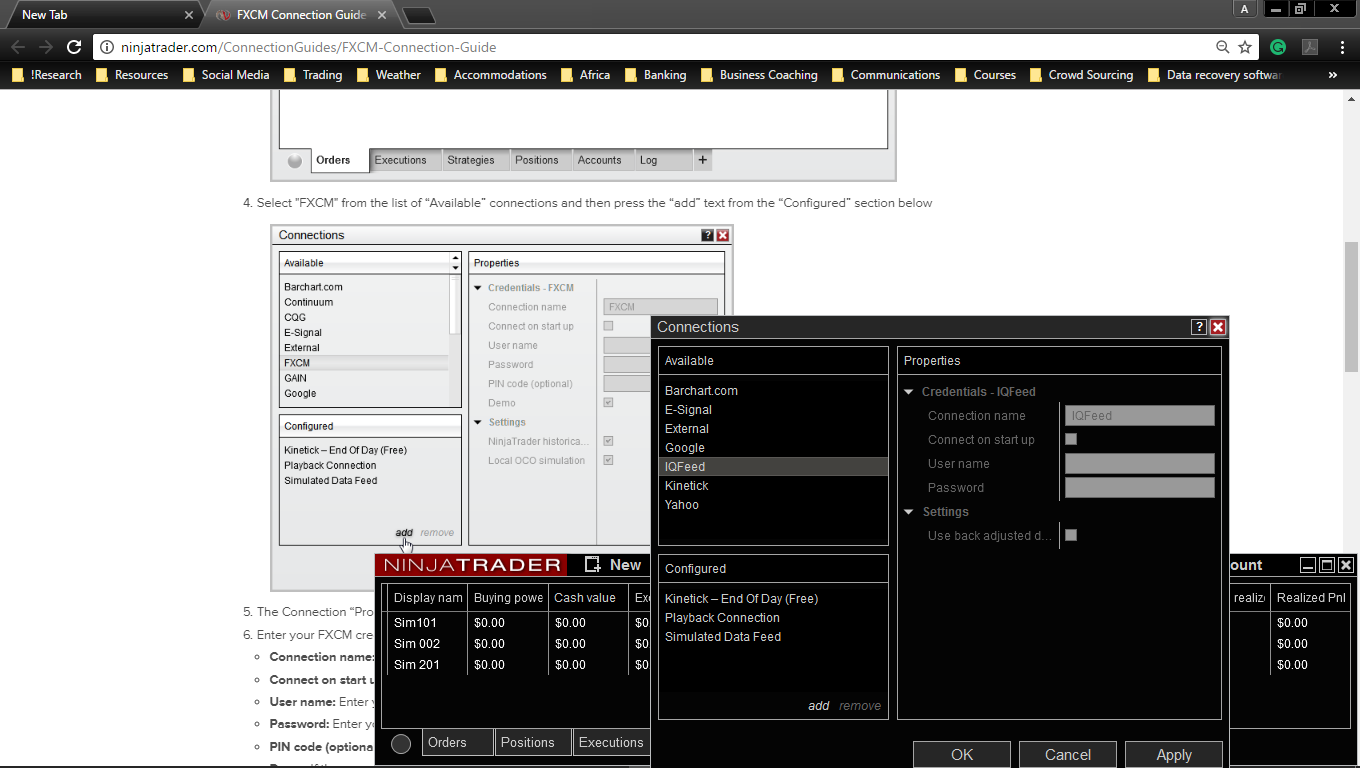Open the Social Media bookmark folder
This screenshot has width=1360, height=768.
226,75
